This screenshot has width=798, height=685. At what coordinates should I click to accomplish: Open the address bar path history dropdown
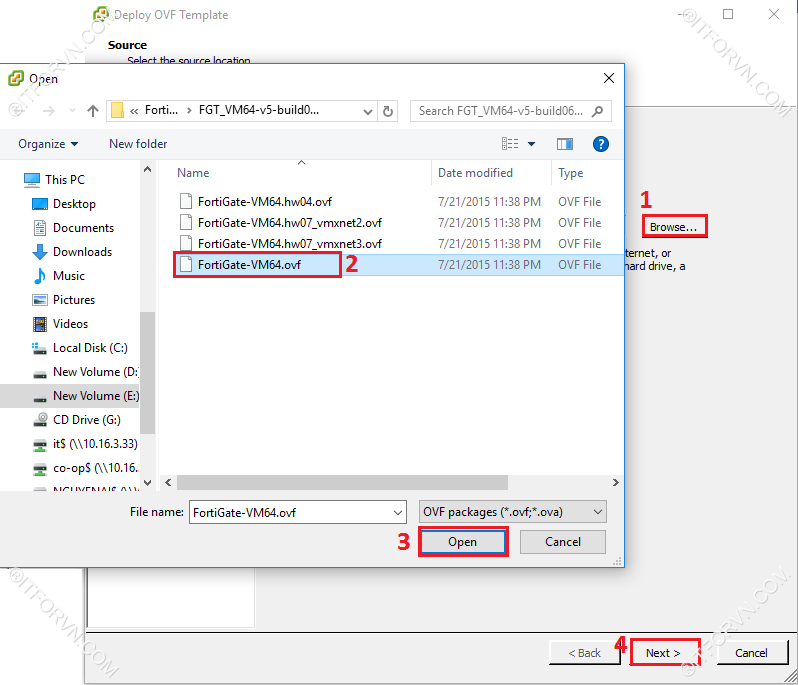364,111
